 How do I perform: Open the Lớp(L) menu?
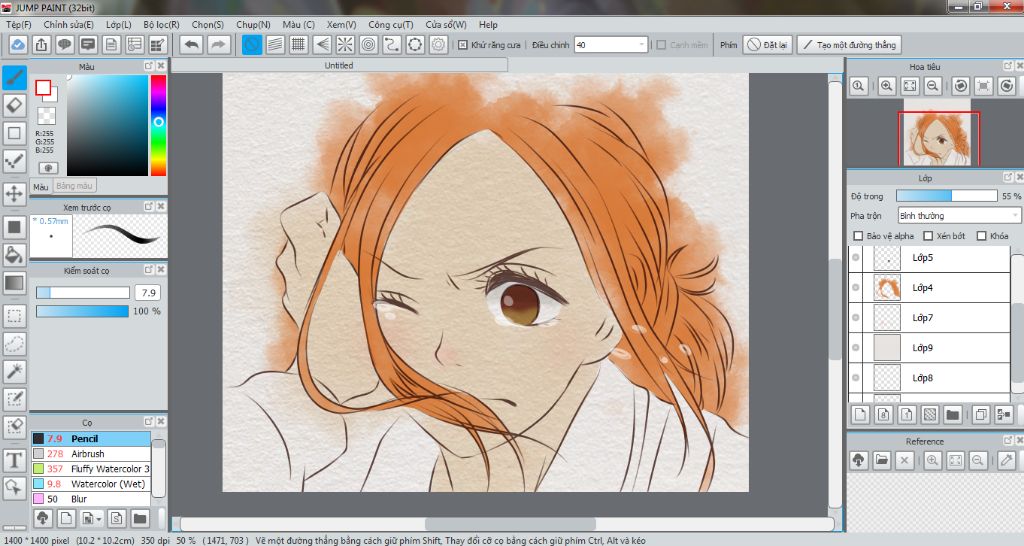pyautogui.click(x=118, y=24)
